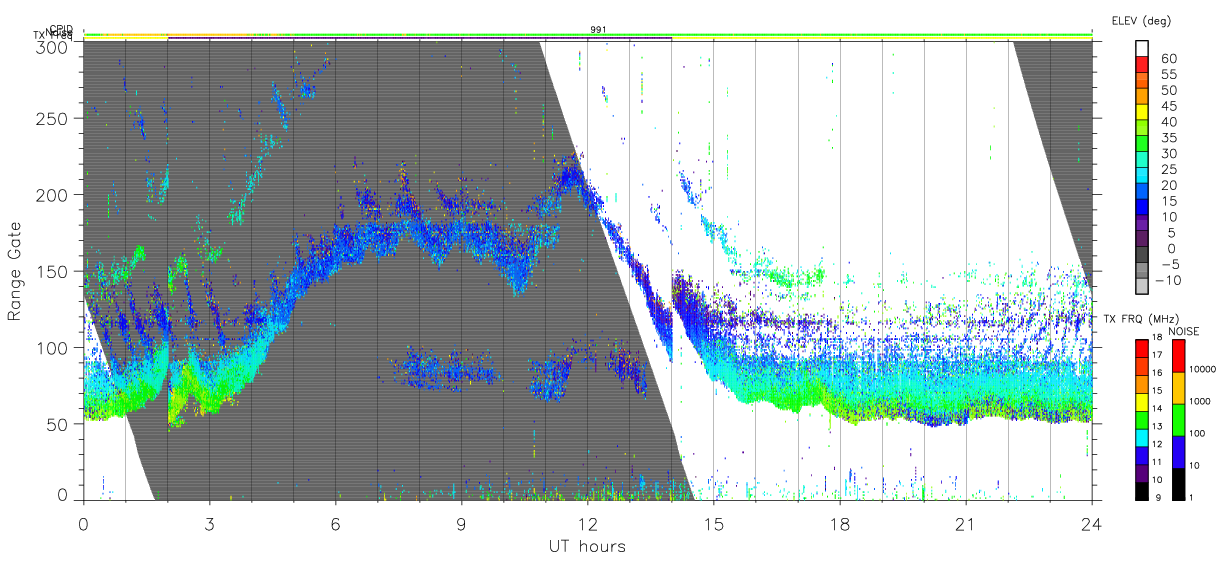Click the '3' tick label on UT hours axis

coord(209,524)
